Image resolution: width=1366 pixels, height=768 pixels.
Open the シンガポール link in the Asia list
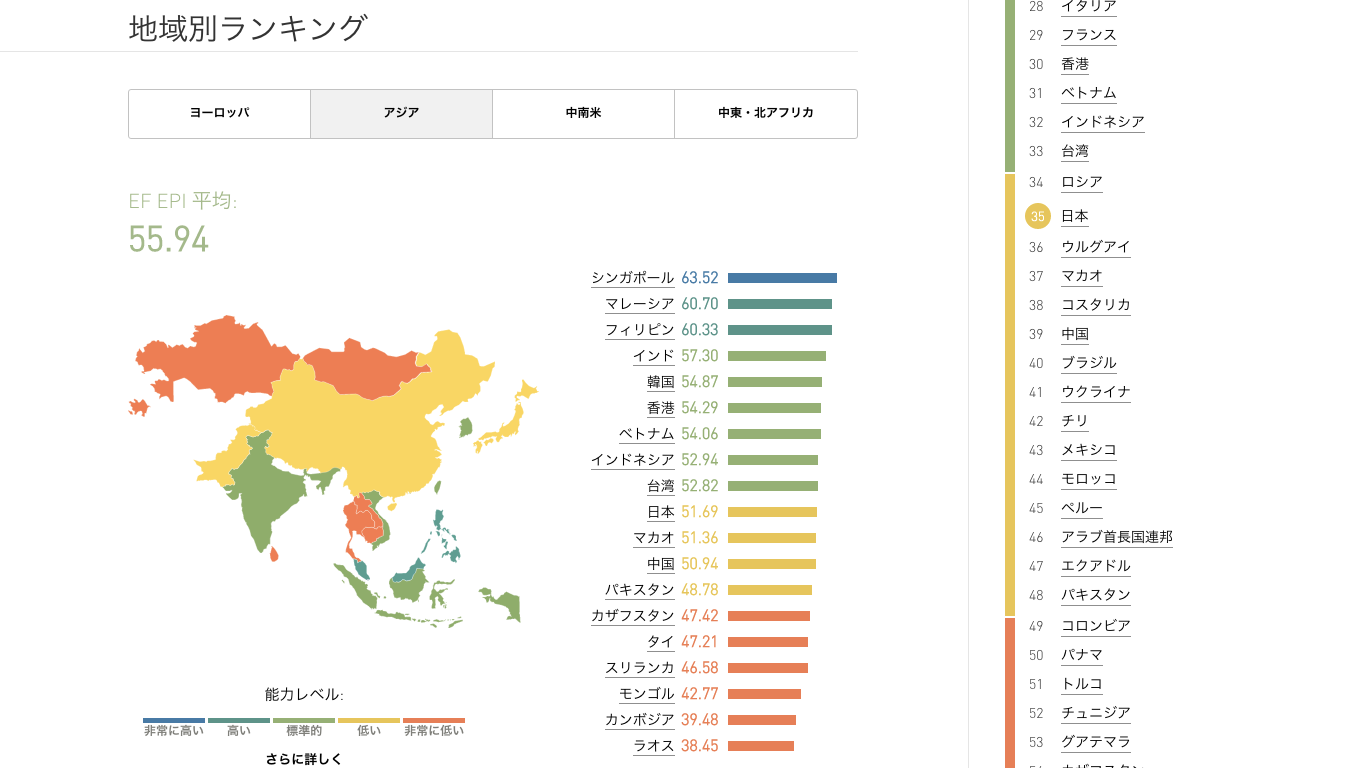click(633, 278)
